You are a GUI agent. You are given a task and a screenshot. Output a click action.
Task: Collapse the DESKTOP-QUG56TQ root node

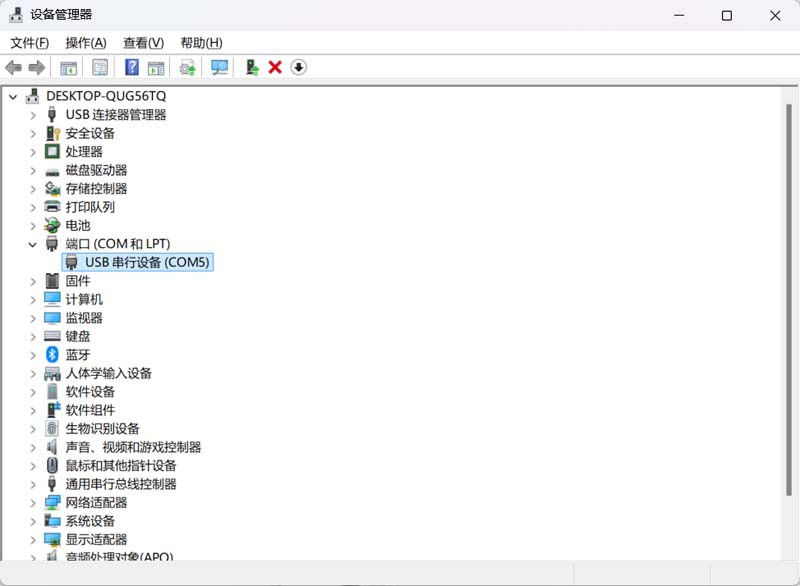[13, 96]
